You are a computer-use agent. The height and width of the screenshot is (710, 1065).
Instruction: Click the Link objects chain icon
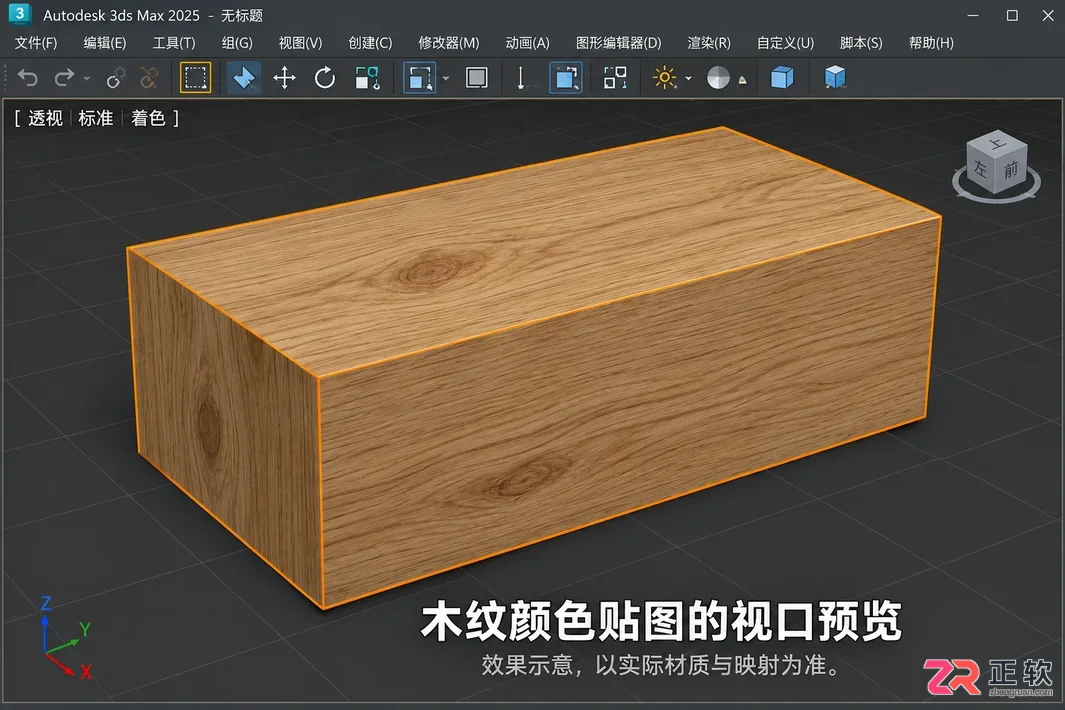[x=115, y=78]
